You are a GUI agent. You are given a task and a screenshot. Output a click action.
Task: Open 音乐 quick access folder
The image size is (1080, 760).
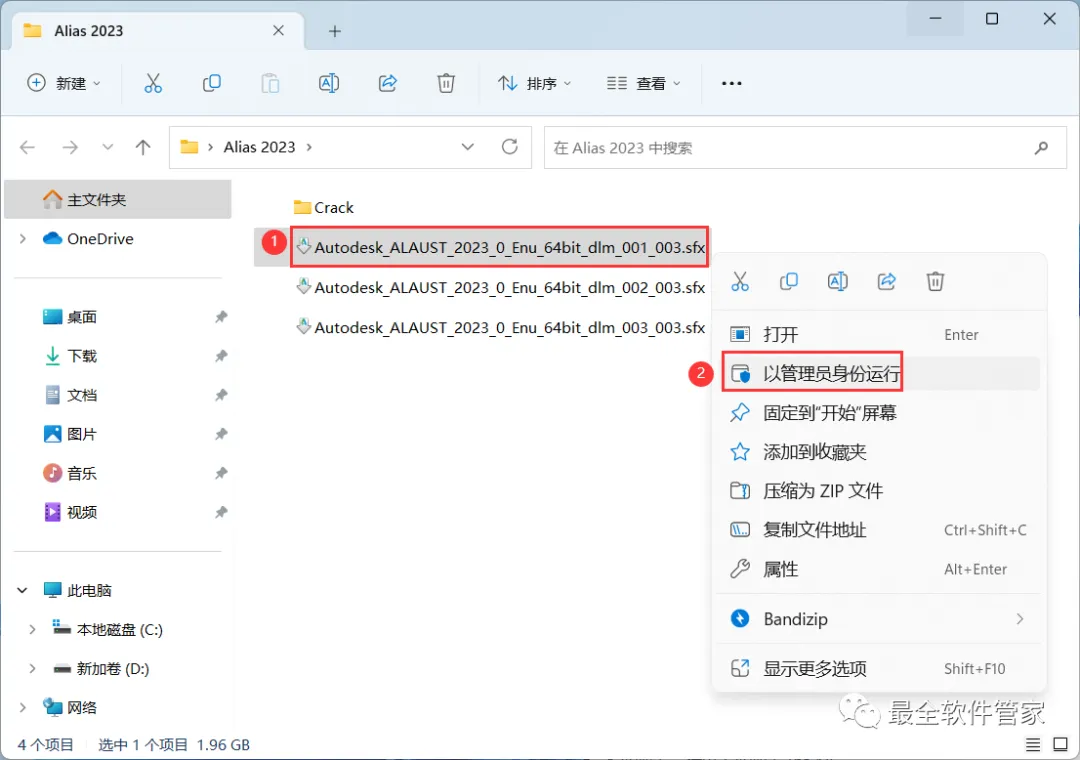[x=81, y=473]
